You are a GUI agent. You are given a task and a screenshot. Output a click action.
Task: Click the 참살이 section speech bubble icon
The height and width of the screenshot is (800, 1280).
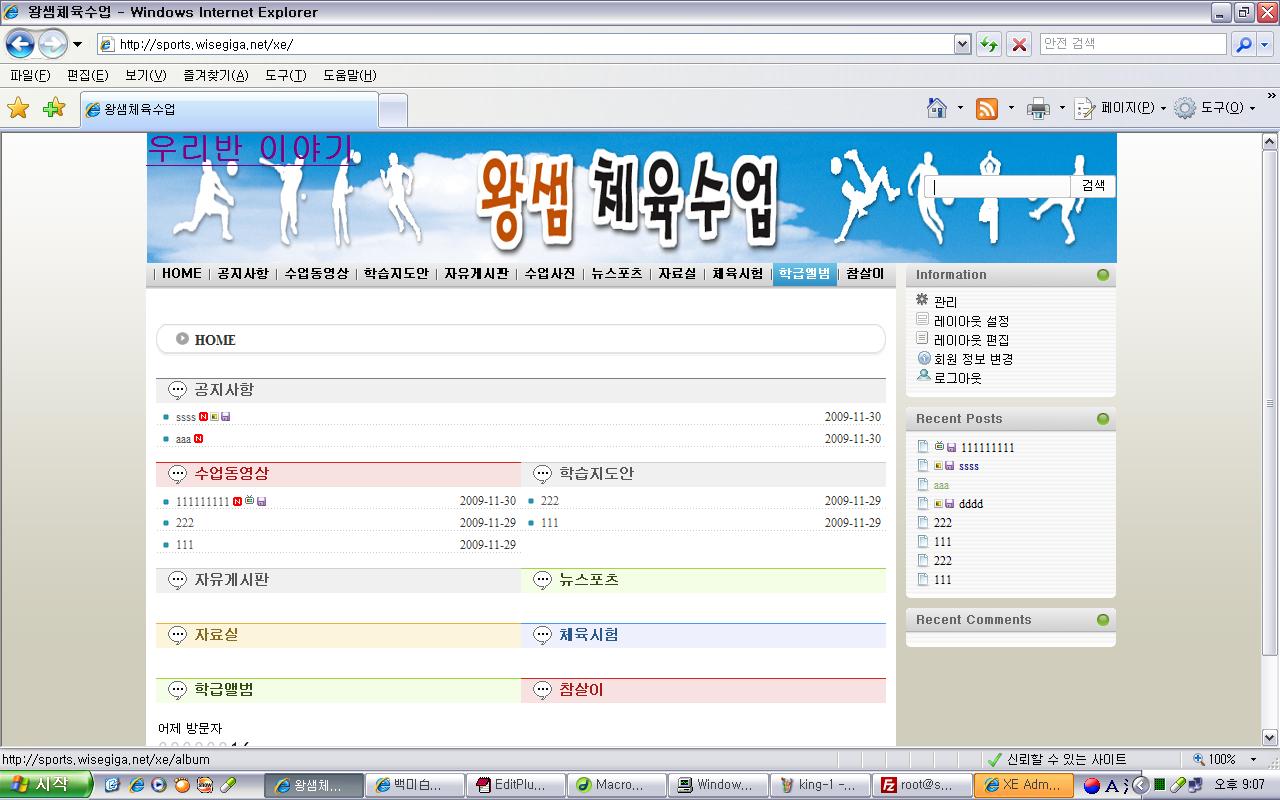point(542,690)
